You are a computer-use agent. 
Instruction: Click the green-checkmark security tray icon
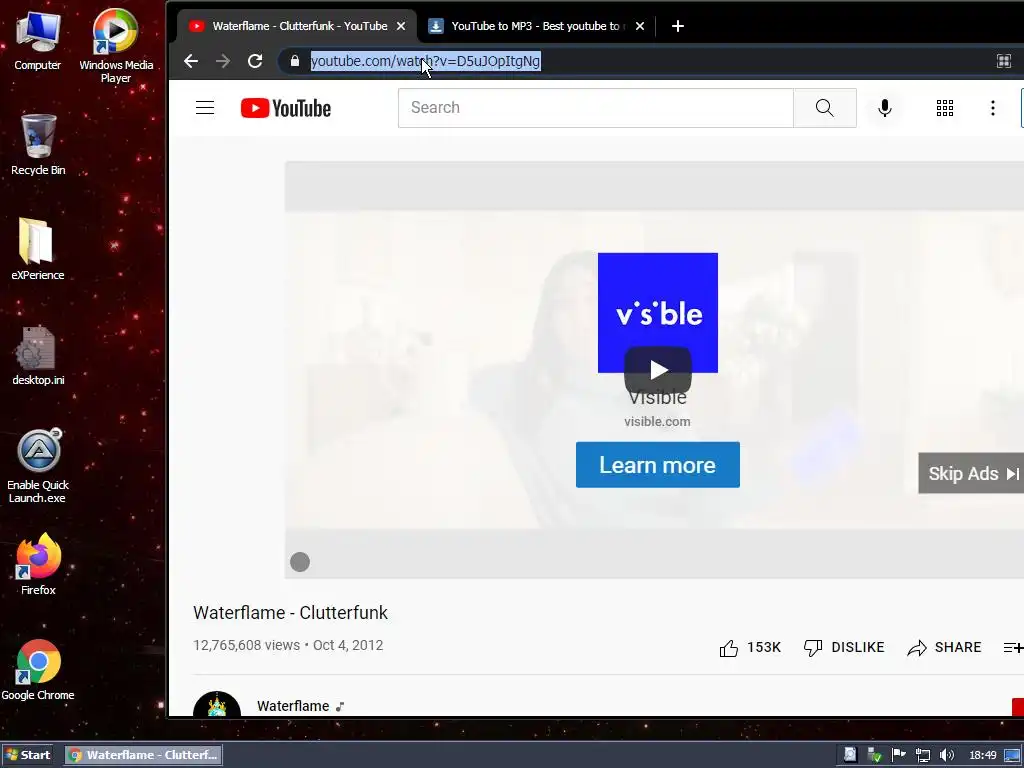point(874,755)
